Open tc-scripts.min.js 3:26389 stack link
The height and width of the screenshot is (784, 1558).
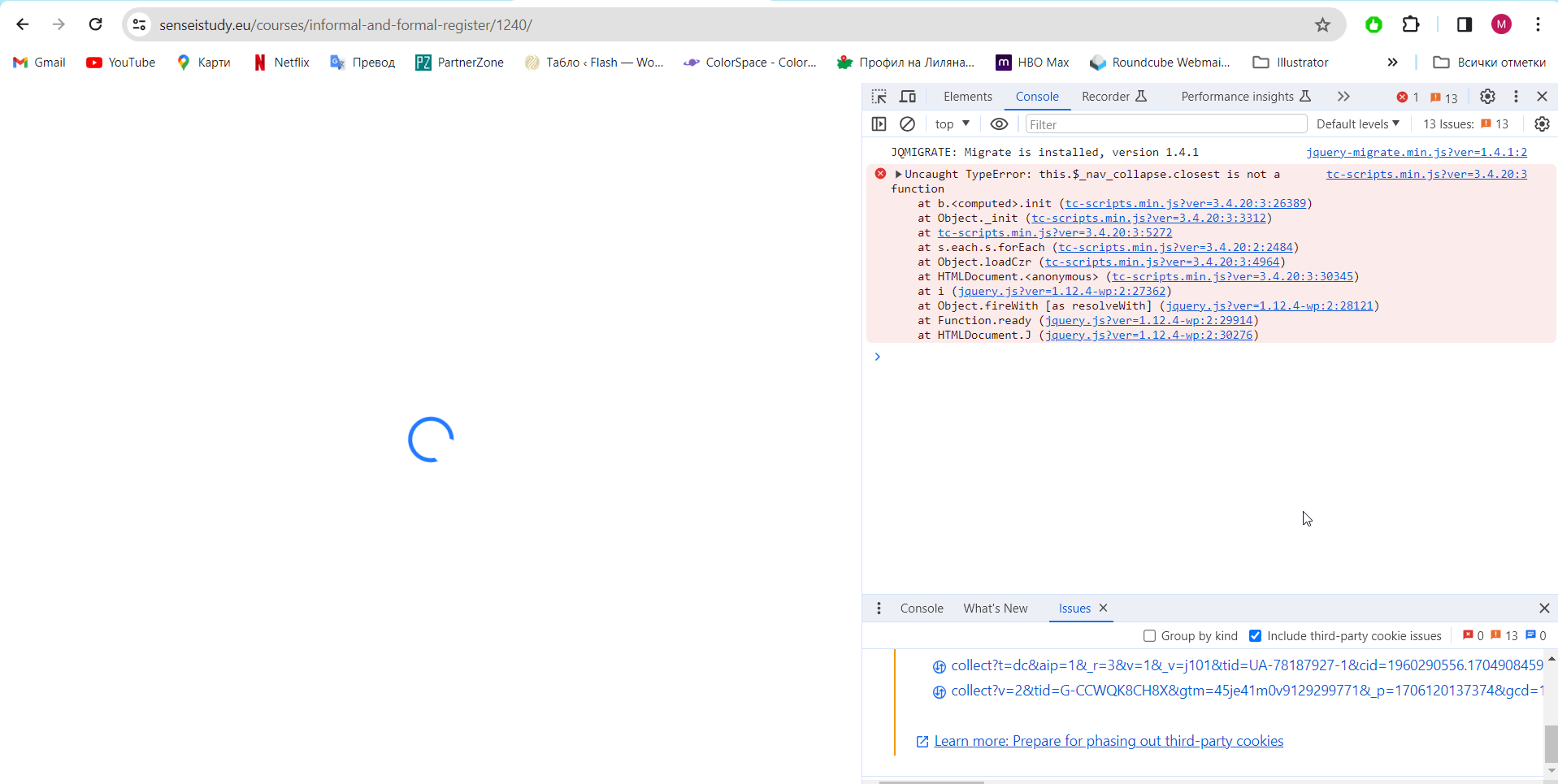tap(1186, 203)
